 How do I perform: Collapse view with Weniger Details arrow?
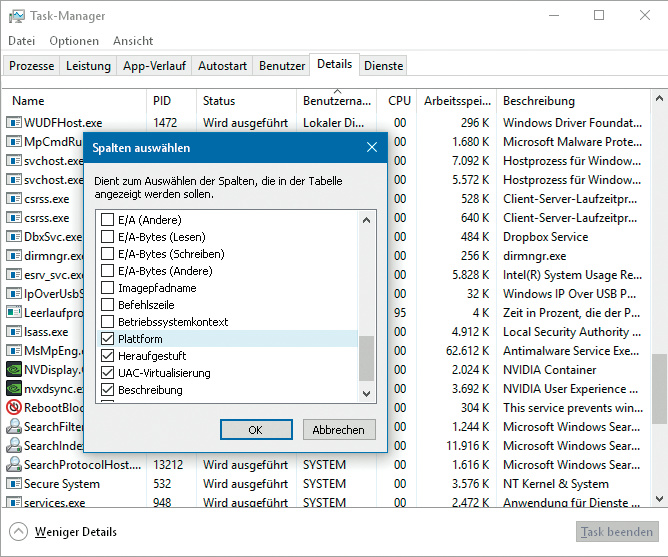19,532
